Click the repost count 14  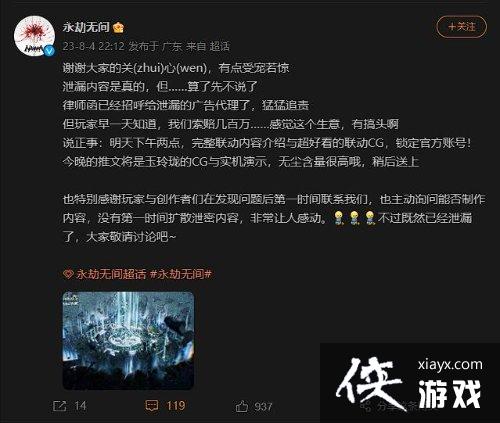tap(80, 406)
